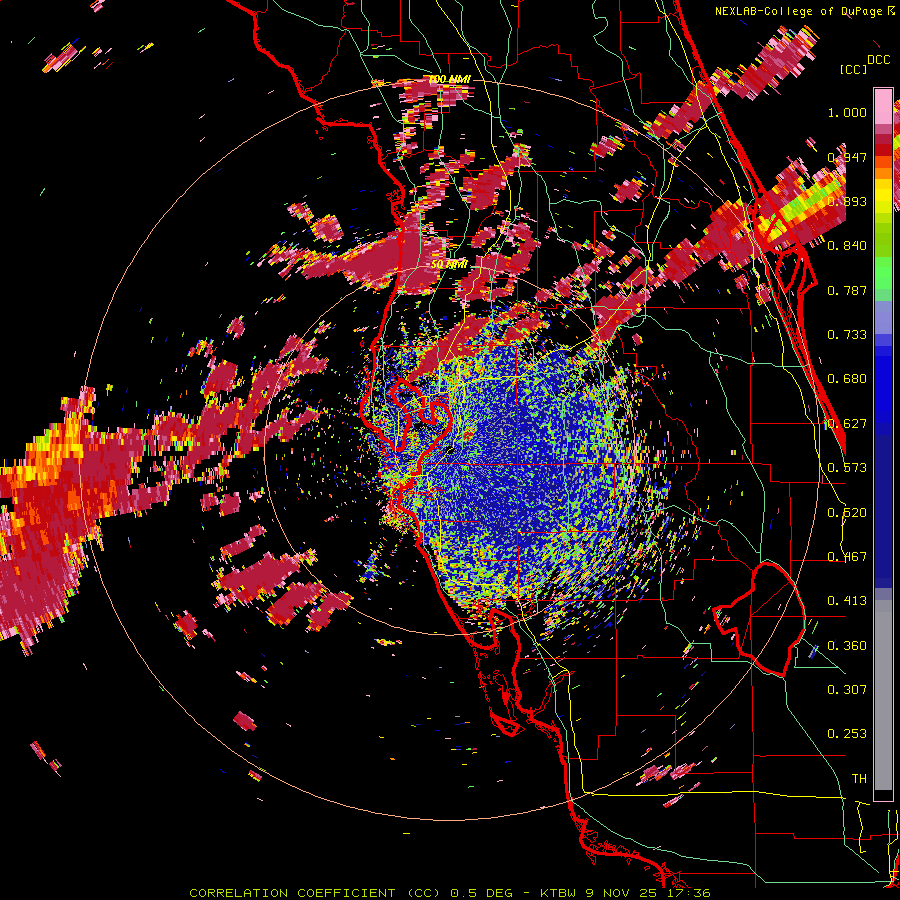
Task: Click the DCC label above the color bar
Action: 878,60
